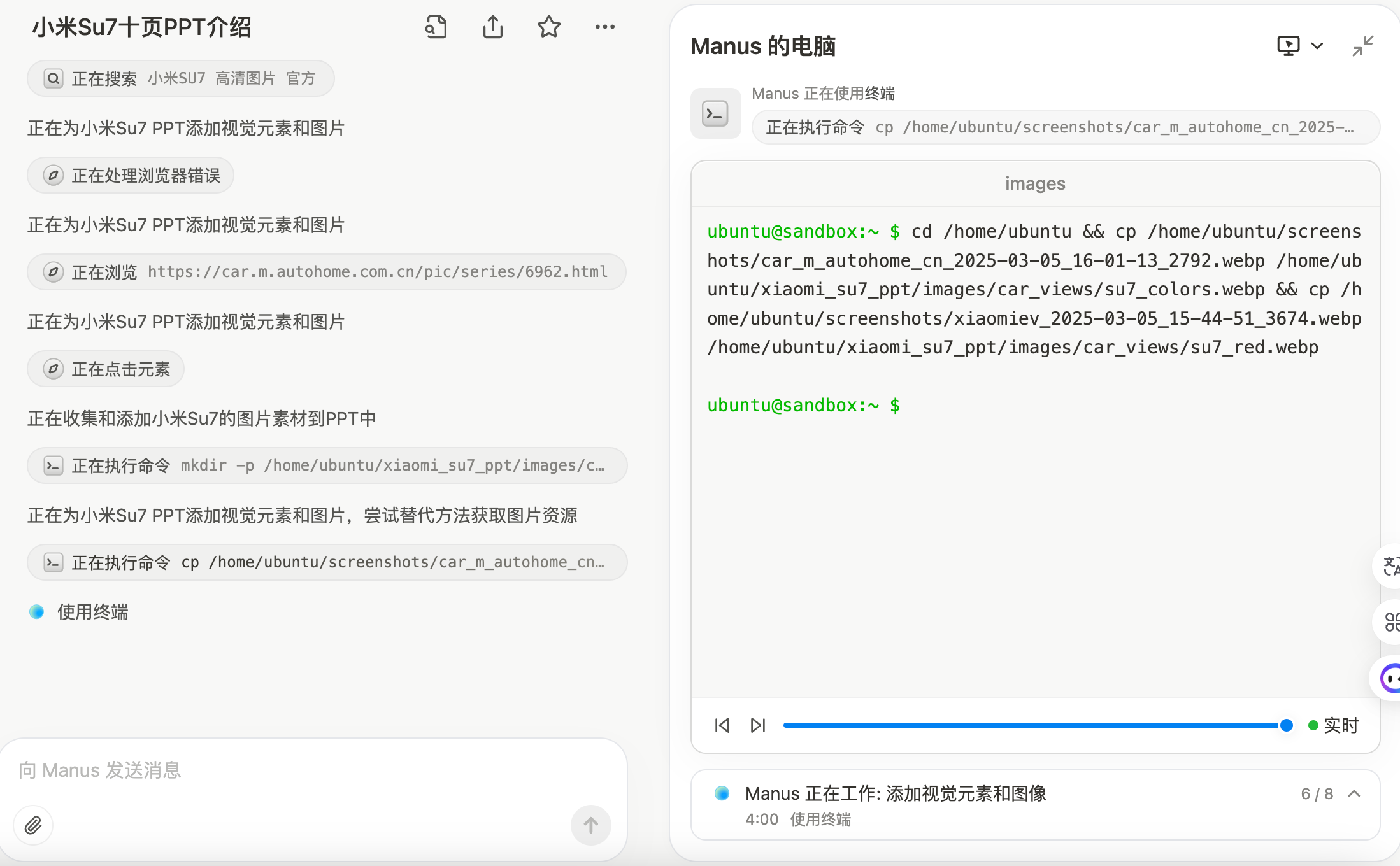
Task: Click the terminal icon in mkdir pill
Action: coord(54,465)
